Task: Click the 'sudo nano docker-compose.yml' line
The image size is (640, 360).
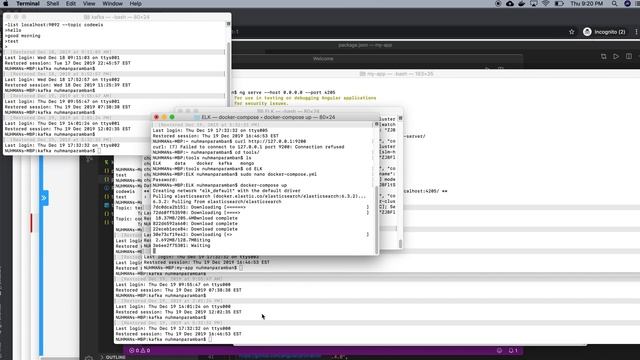Action: click(235, 174)
